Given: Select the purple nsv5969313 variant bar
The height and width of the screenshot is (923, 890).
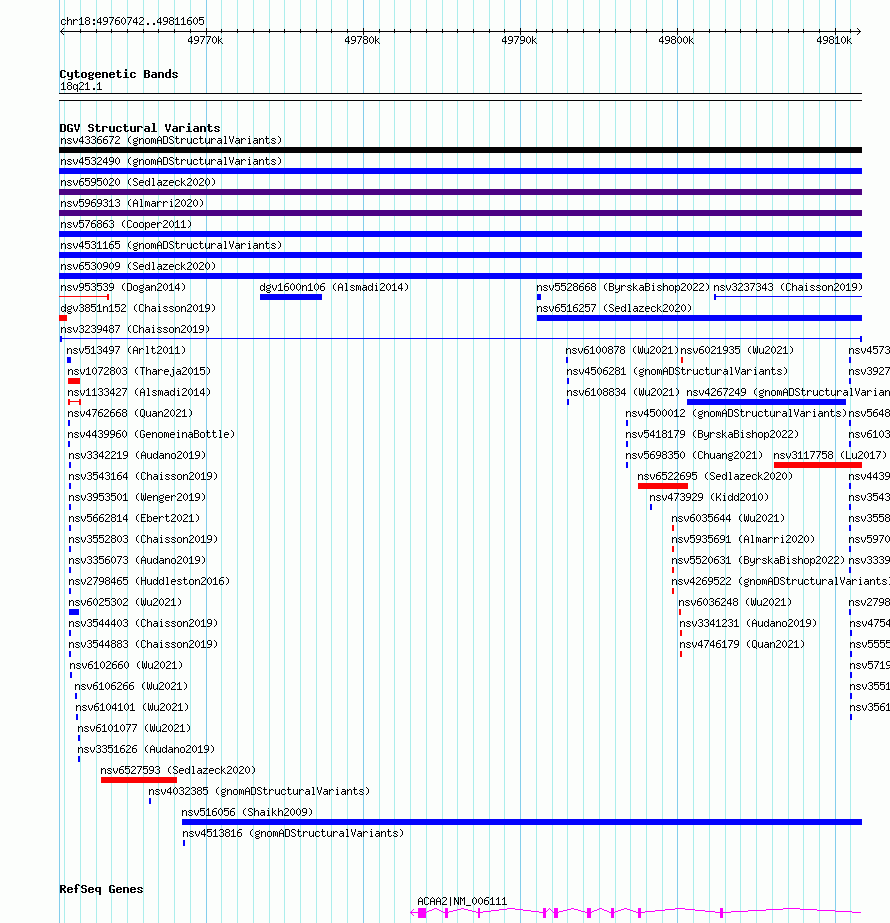Looking at the screenshot, I should coord(460,213).
